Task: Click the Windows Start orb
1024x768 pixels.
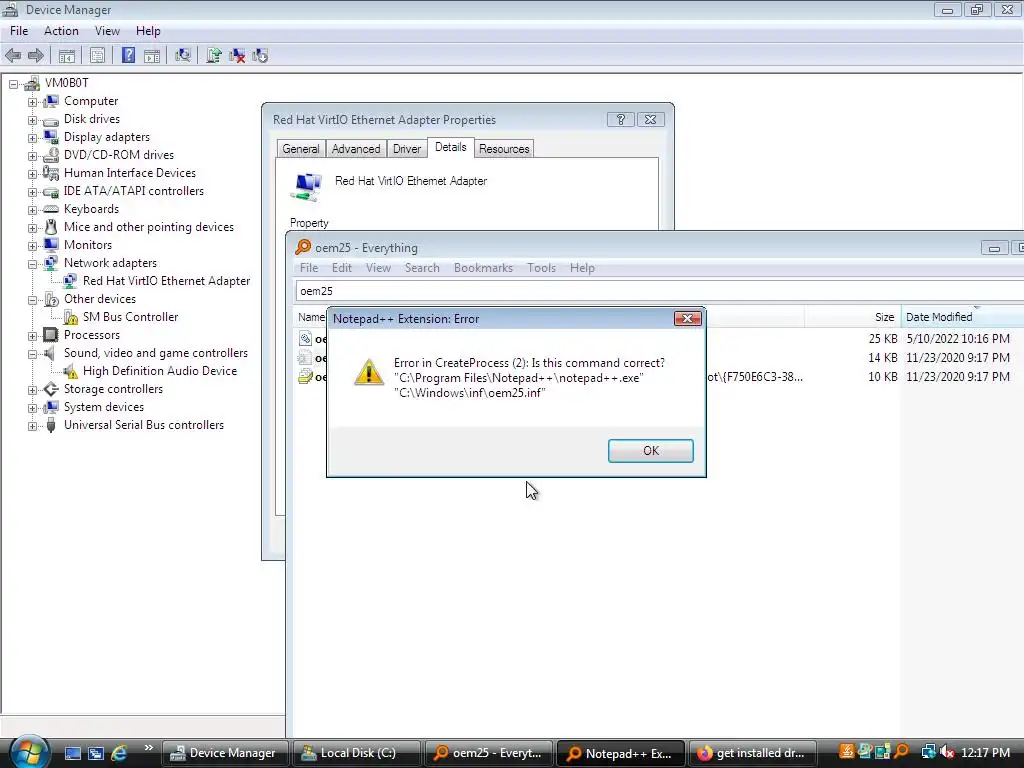Action: 29,751
